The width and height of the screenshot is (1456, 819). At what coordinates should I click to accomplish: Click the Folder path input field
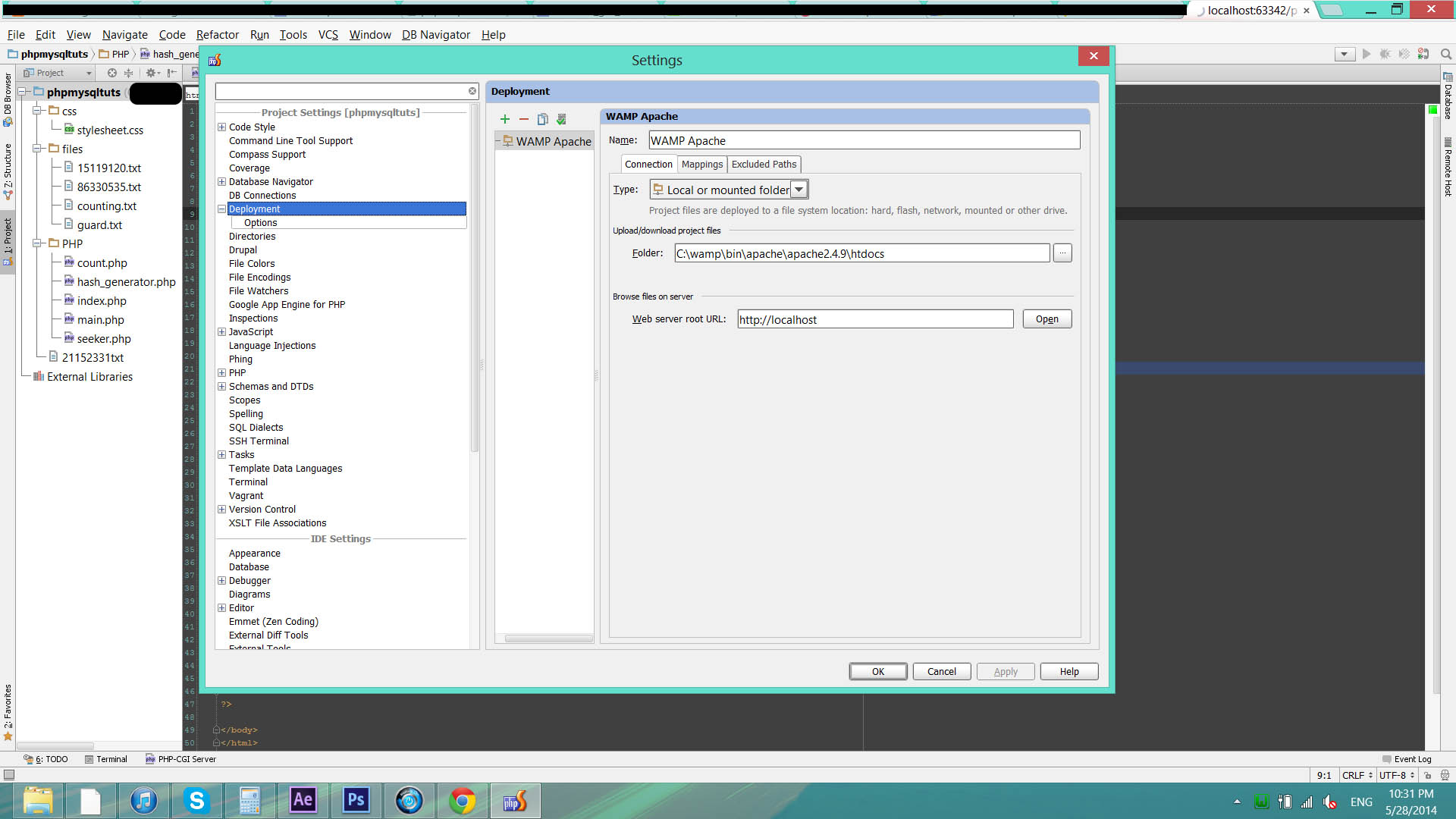862,253
